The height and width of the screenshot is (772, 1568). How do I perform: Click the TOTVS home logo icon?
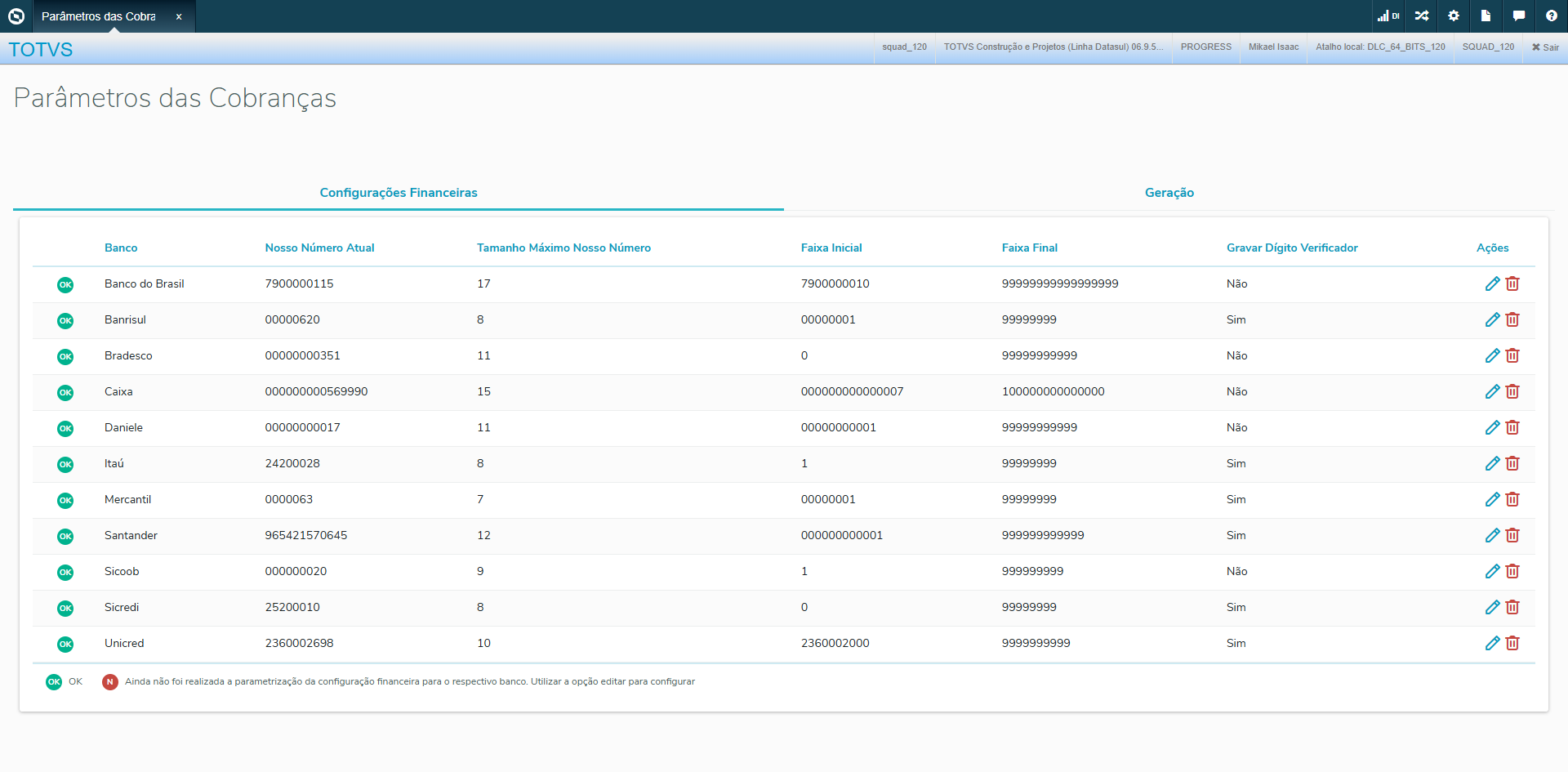coord(16,16)
